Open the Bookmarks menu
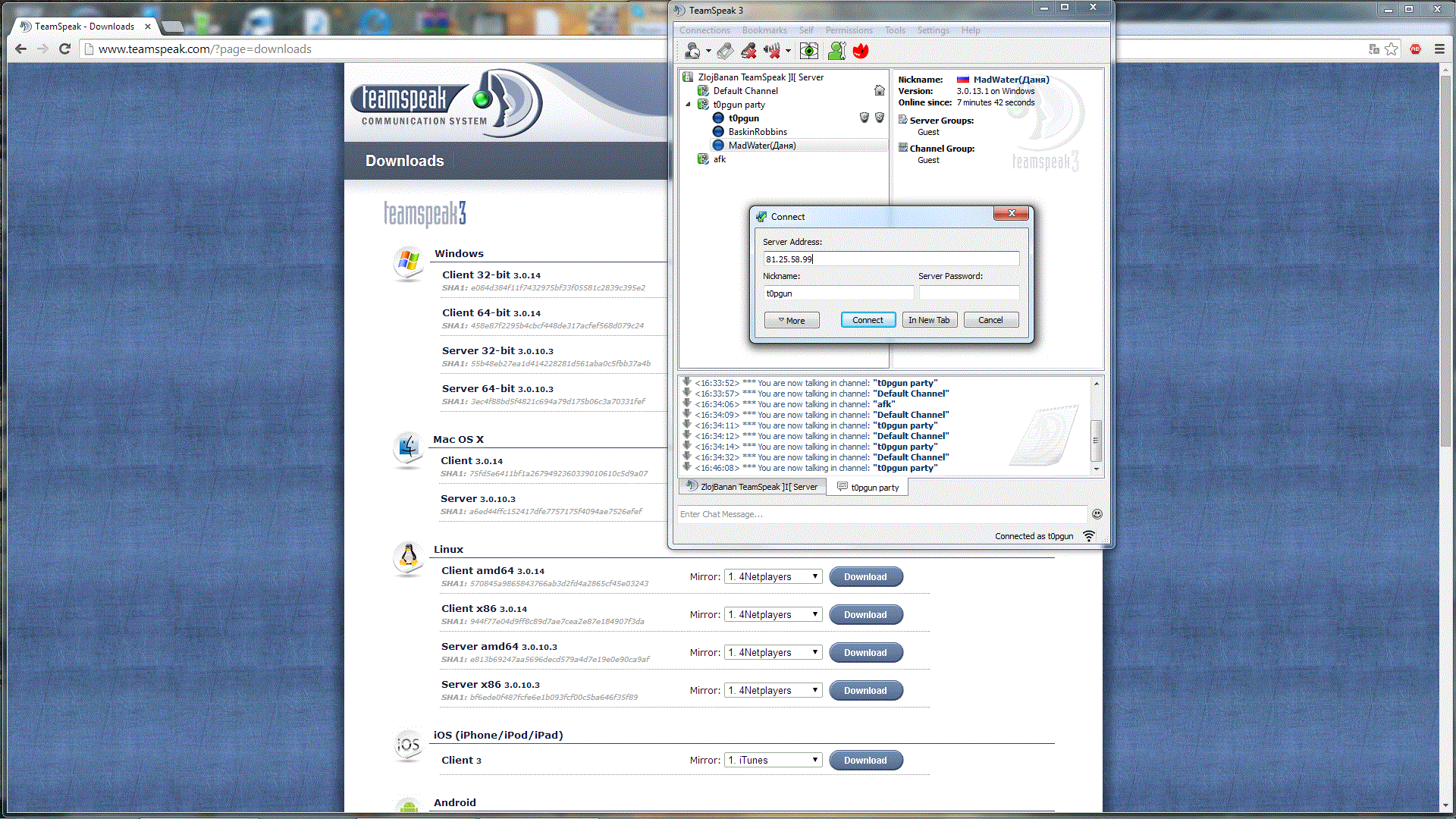 coord(764,30)
